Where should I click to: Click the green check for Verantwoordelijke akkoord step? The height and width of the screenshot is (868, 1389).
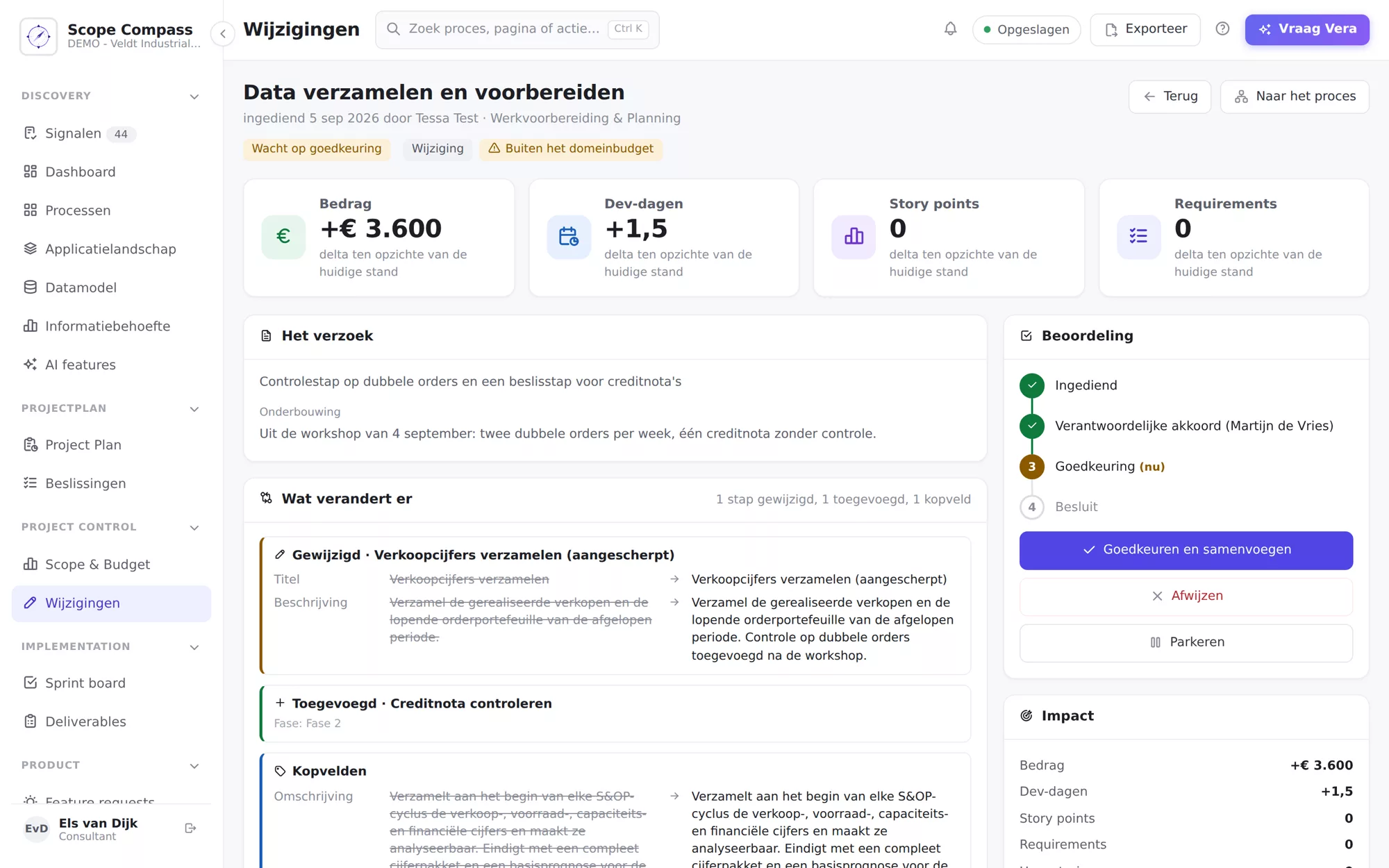coord(1032,426)
